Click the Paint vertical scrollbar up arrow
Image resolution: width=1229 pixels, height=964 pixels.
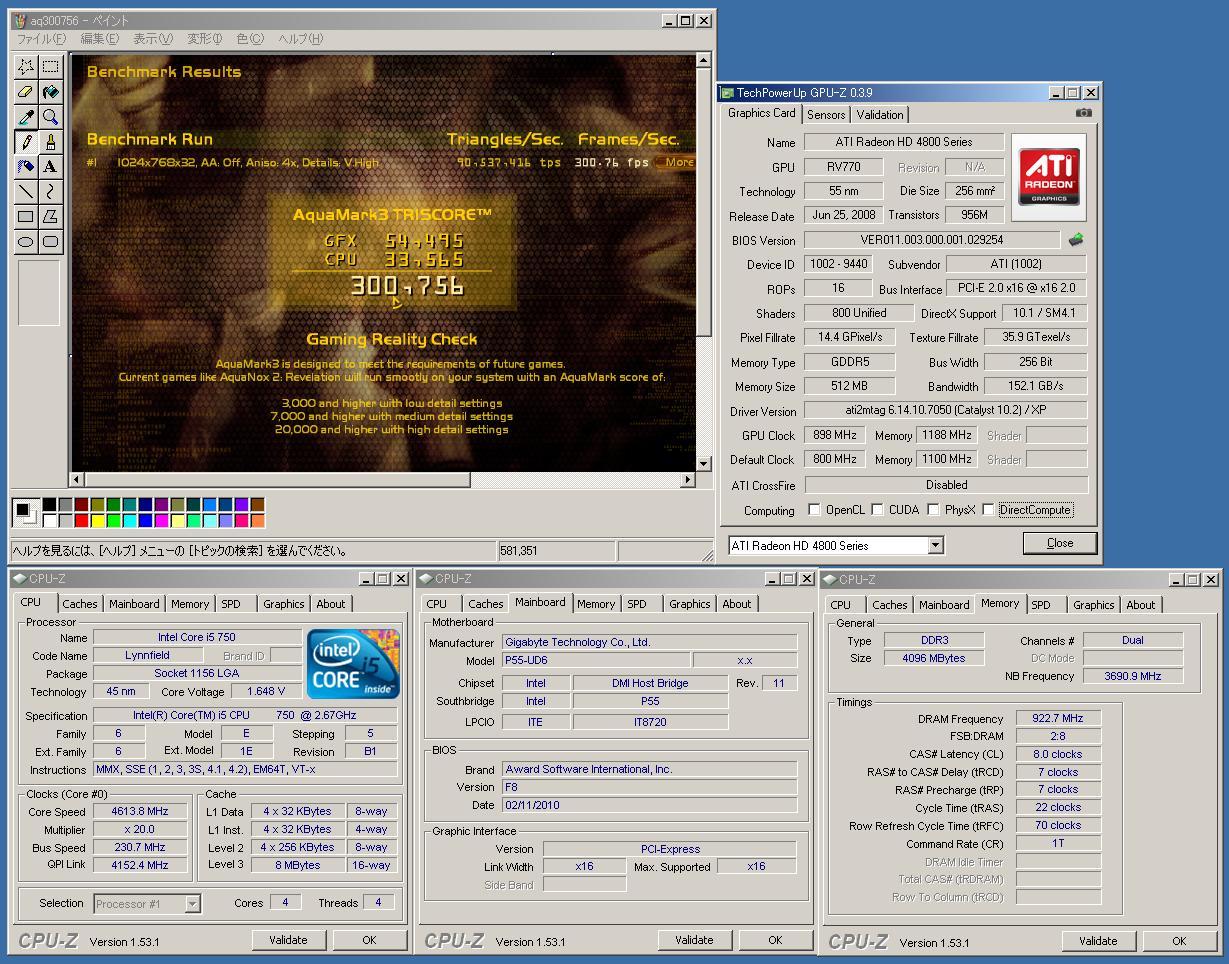(x=703, y=62)
